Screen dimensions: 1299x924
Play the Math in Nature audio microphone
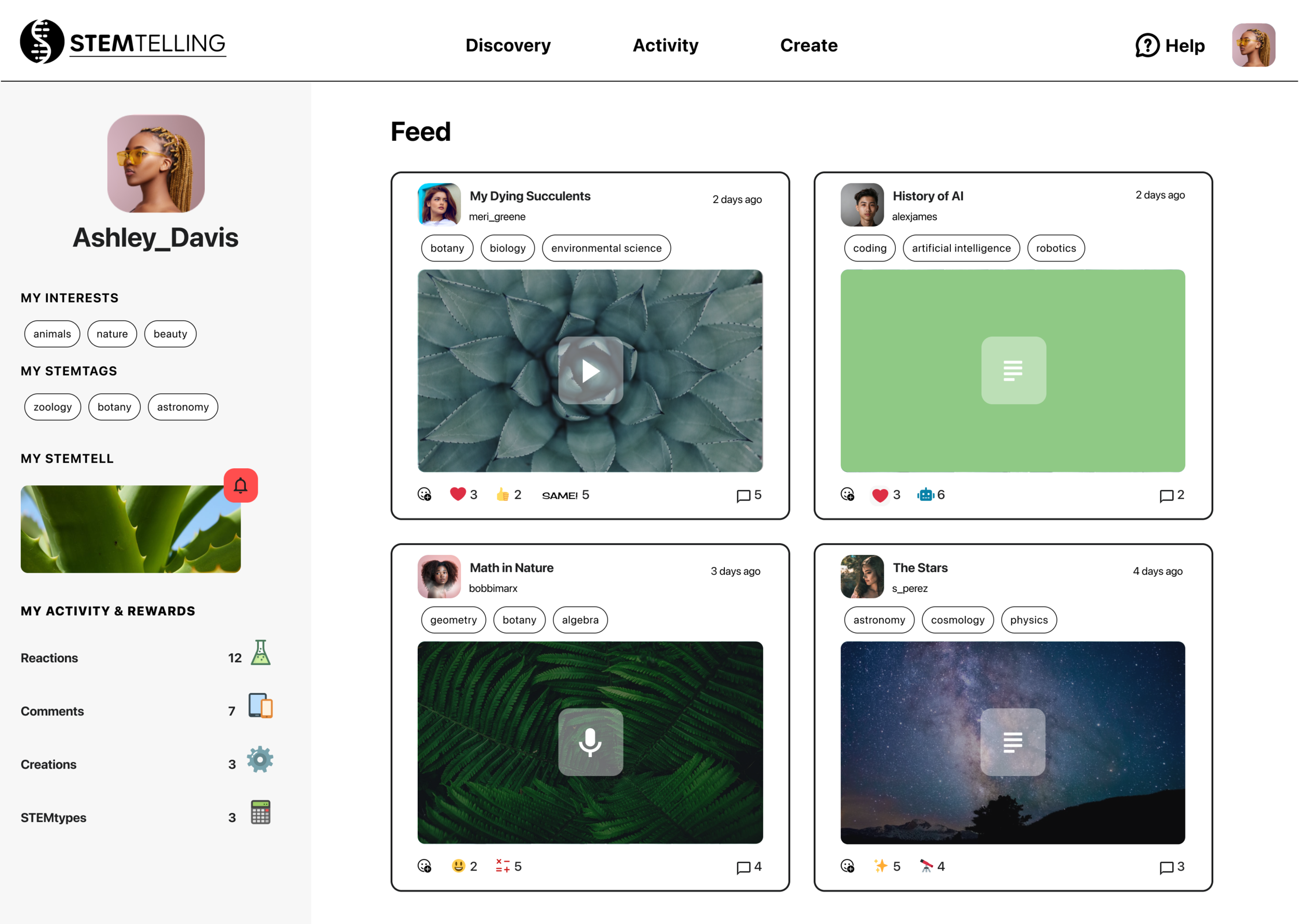pos(590,742)
